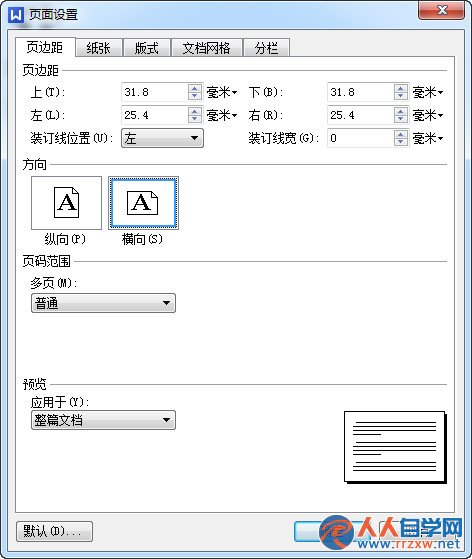Switch to the 版式 layout tab

tap(147, 48)
